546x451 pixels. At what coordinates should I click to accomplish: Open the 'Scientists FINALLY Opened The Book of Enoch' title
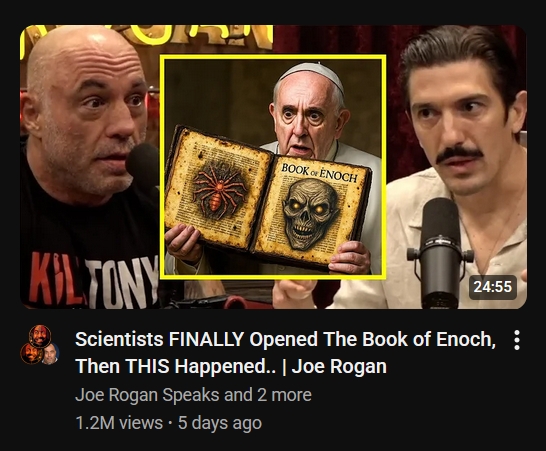[286, 339]
